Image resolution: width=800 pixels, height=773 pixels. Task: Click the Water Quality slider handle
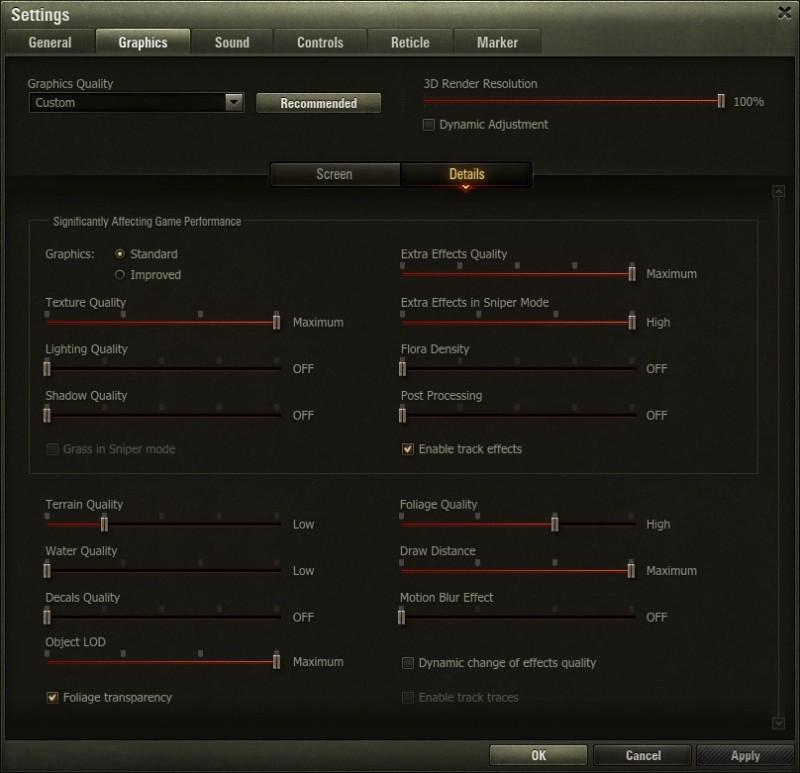tap(47, 570)
